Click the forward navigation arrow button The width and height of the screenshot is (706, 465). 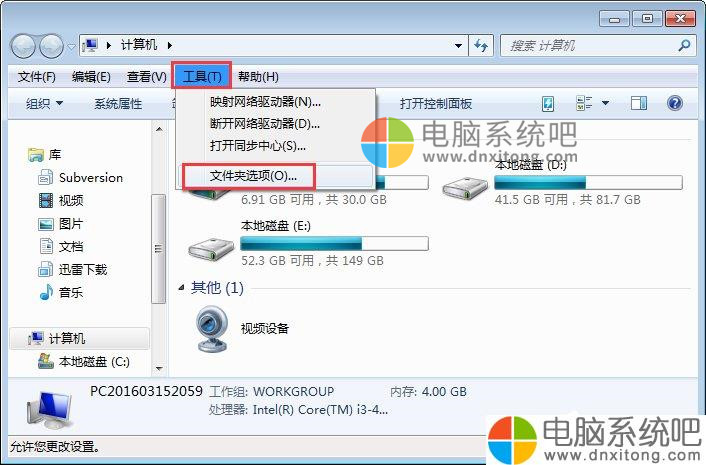click(x=51, y=46)
